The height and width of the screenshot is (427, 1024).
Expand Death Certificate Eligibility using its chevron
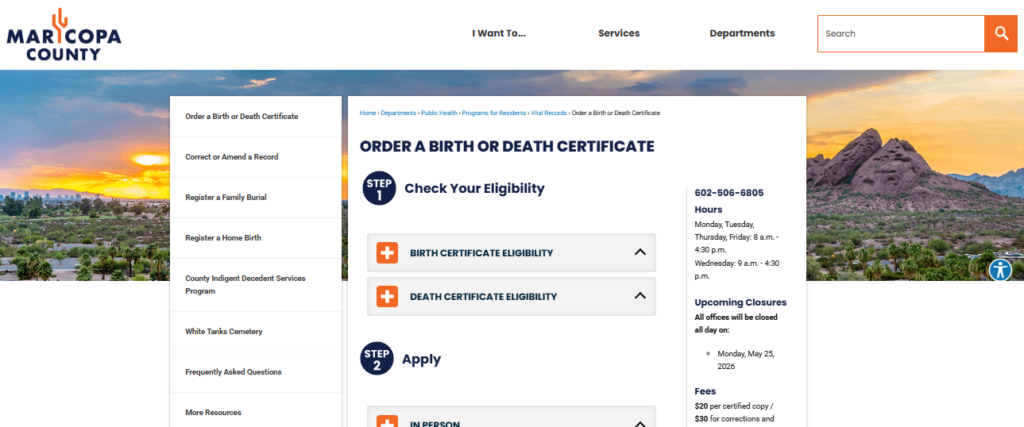click(640, 296)
